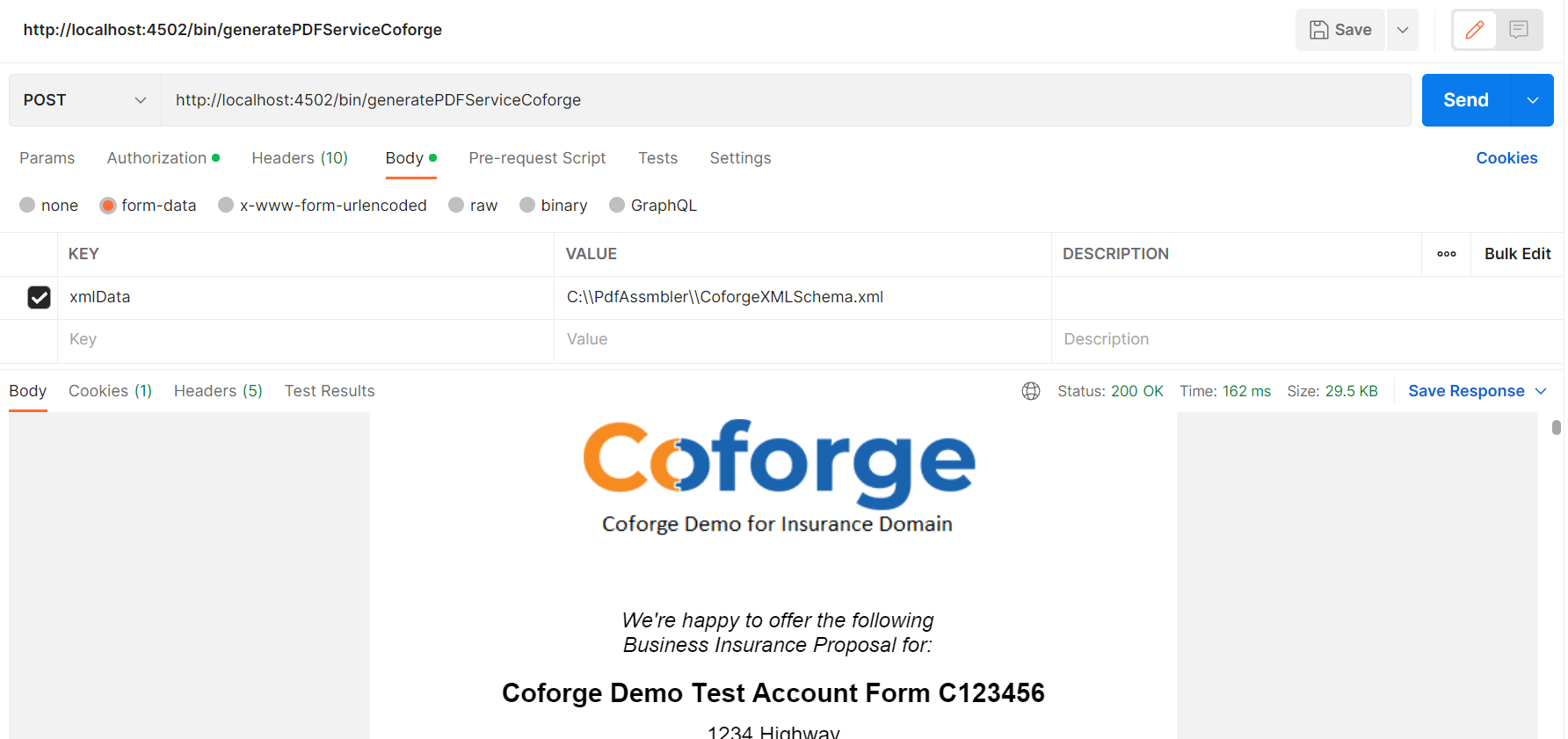1568x739 pixels.
Task: Click the DESCRIPTION column header
Action: click(1115, 254)
